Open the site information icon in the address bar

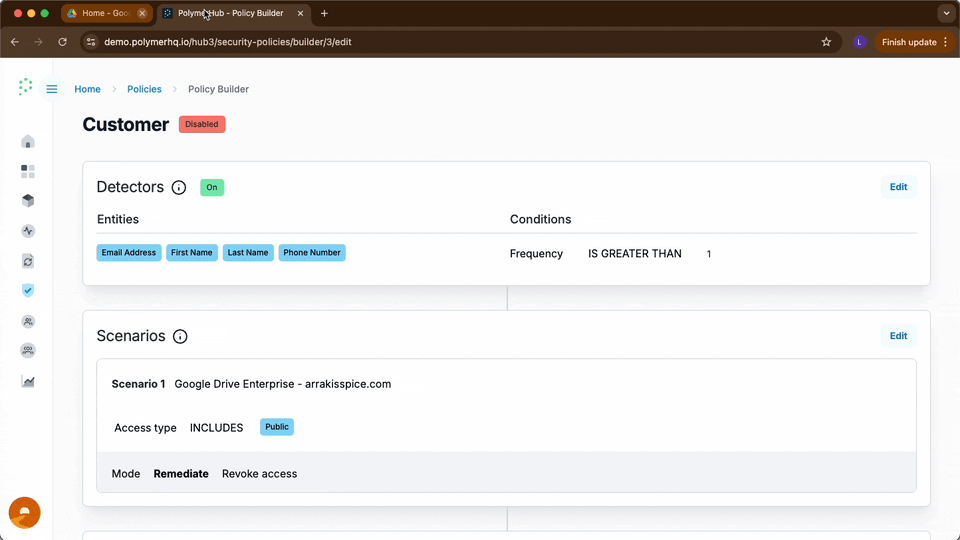pos(91,42)
